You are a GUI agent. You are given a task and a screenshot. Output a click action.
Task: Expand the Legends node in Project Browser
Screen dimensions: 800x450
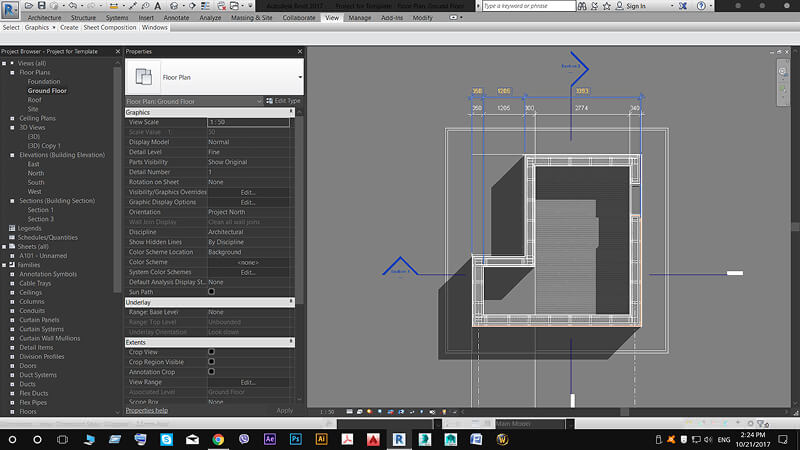pos(13,228)
